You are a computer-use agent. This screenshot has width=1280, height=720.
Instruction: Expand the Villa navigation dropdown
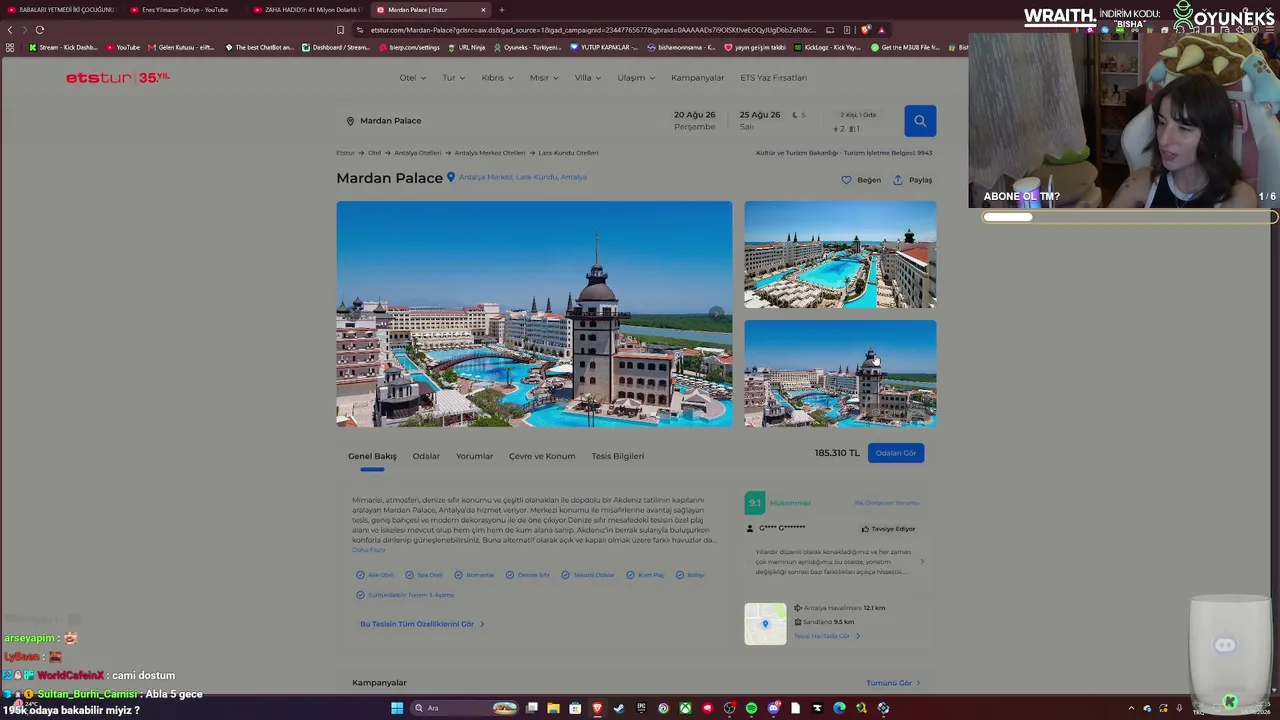click(588, 78)
